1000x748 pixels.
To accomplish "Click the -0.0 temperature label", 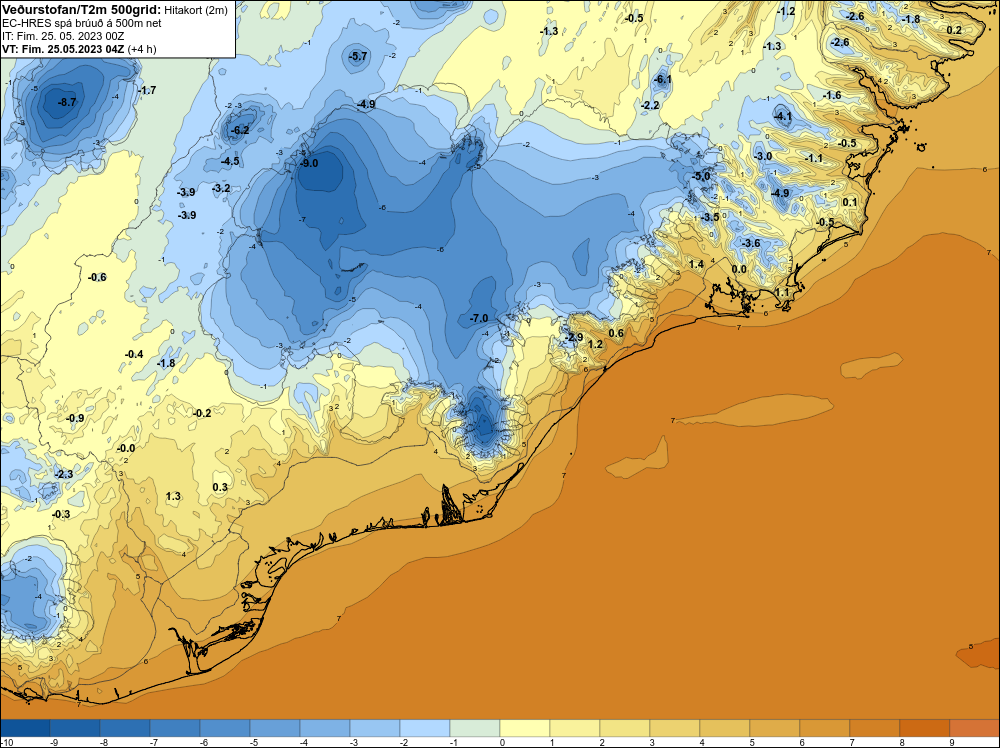I will [126, 448].
